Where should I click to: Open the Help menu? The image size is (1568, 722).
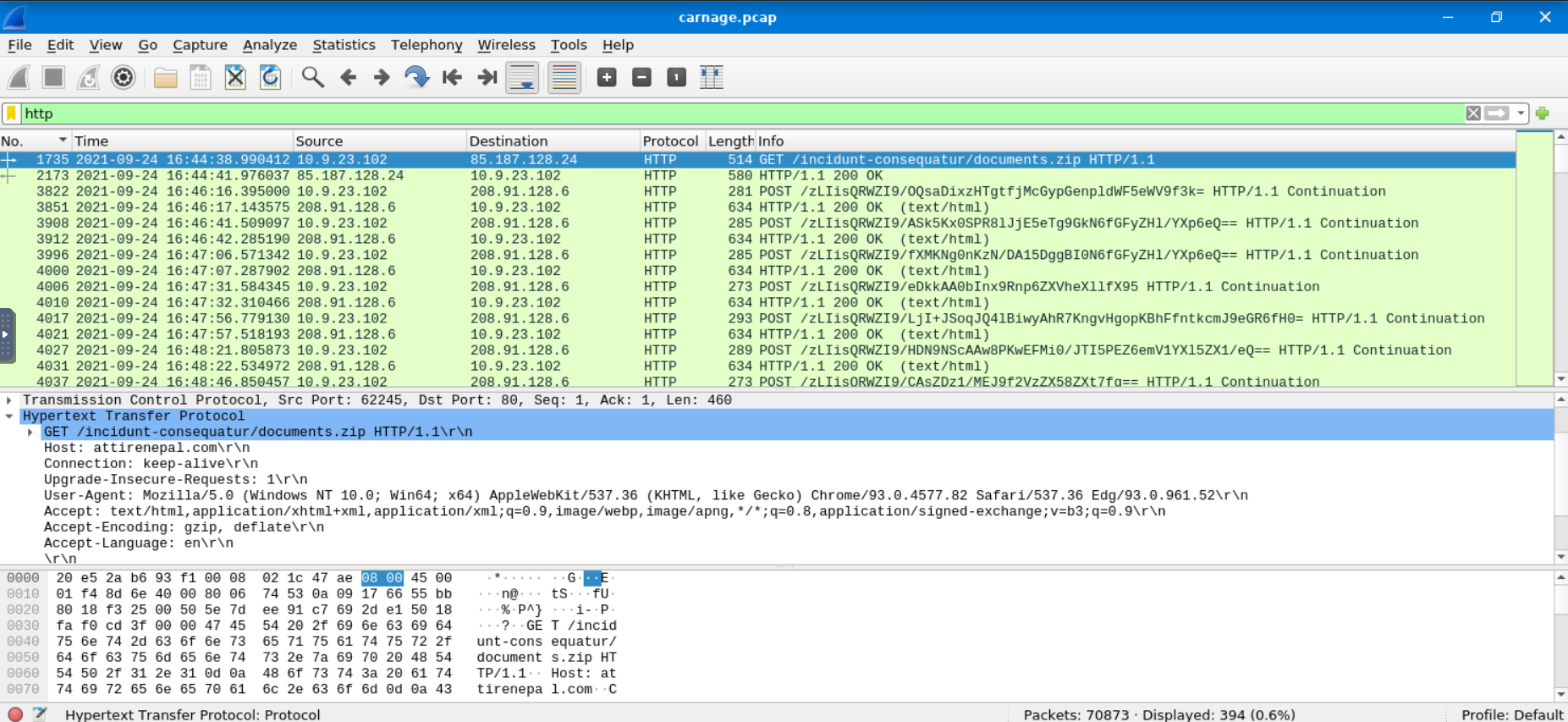(618, 45)
